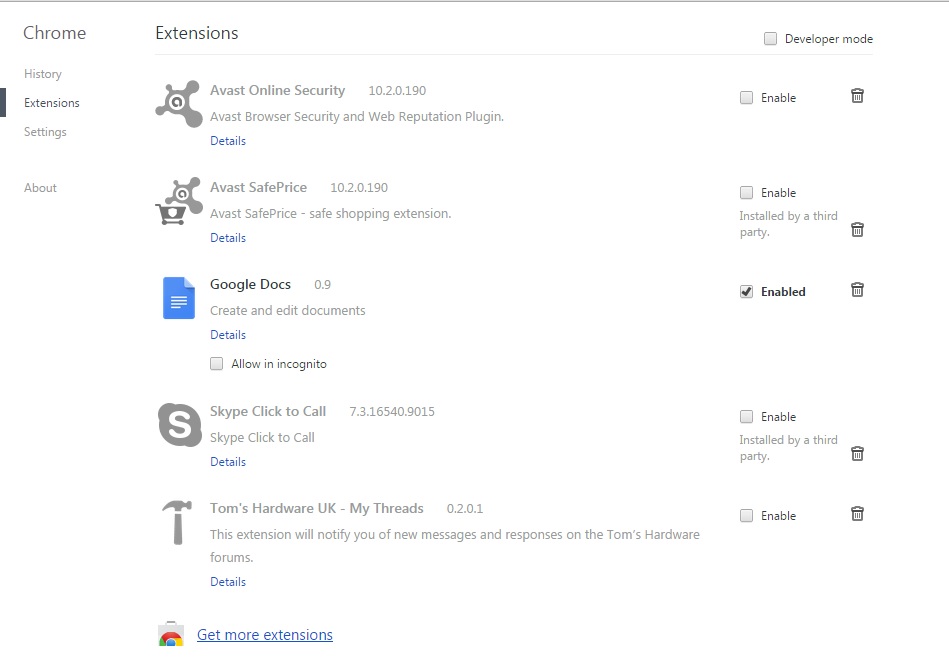Delete the Avast Online Security extension
This screenshot has width=949, height=664.
coord(857,96)
